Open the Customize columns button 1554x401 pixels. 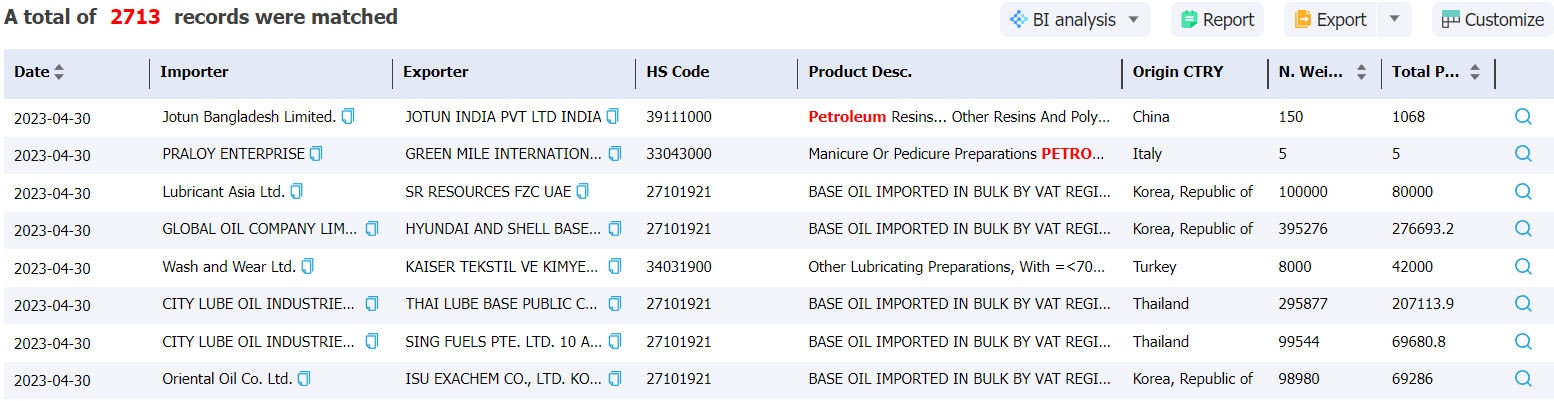[x=1493, y=20]
